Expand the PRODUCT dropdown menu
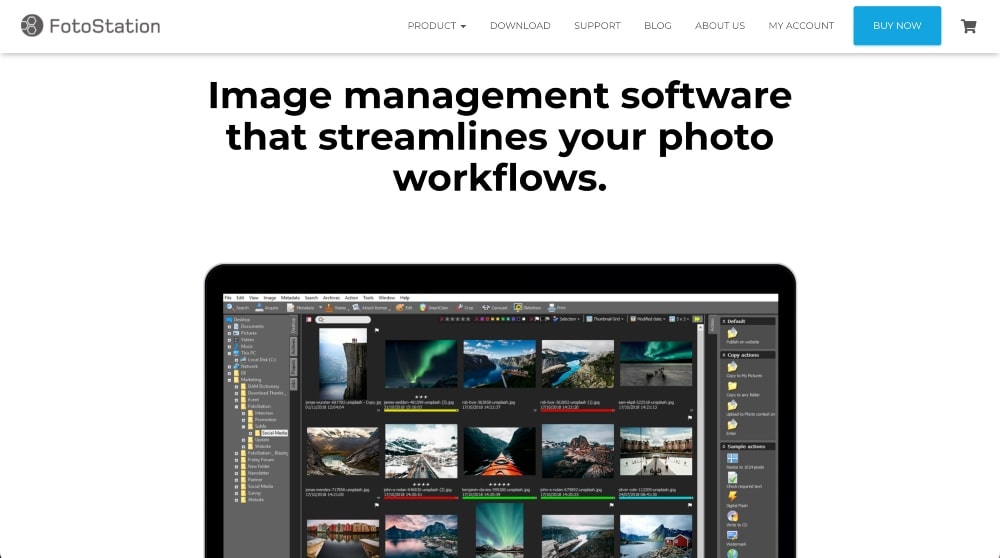This screenshot has height=558, width=1000. tap(436, 26)
